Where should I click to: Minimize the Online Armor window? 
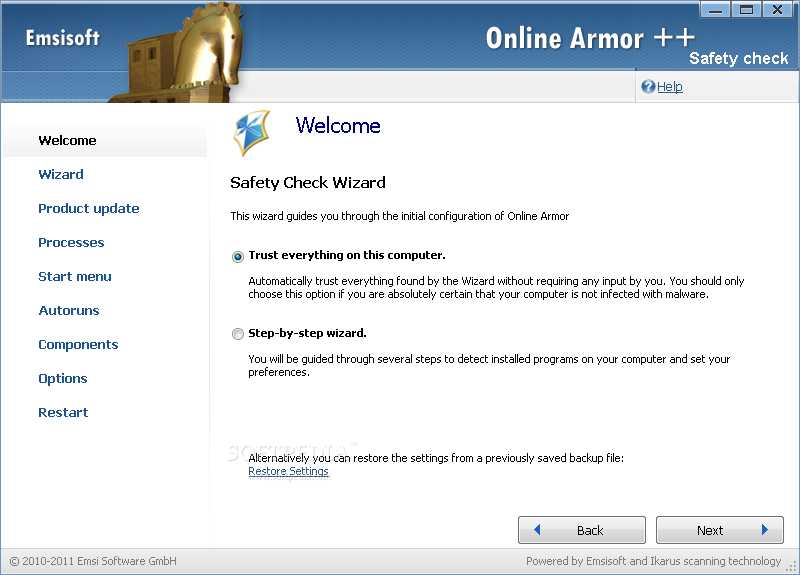point(715,9)
